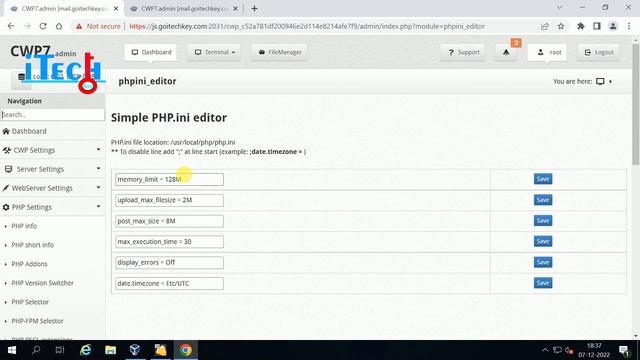
Task: Open the Windows notification center
Action: [624, 350]
